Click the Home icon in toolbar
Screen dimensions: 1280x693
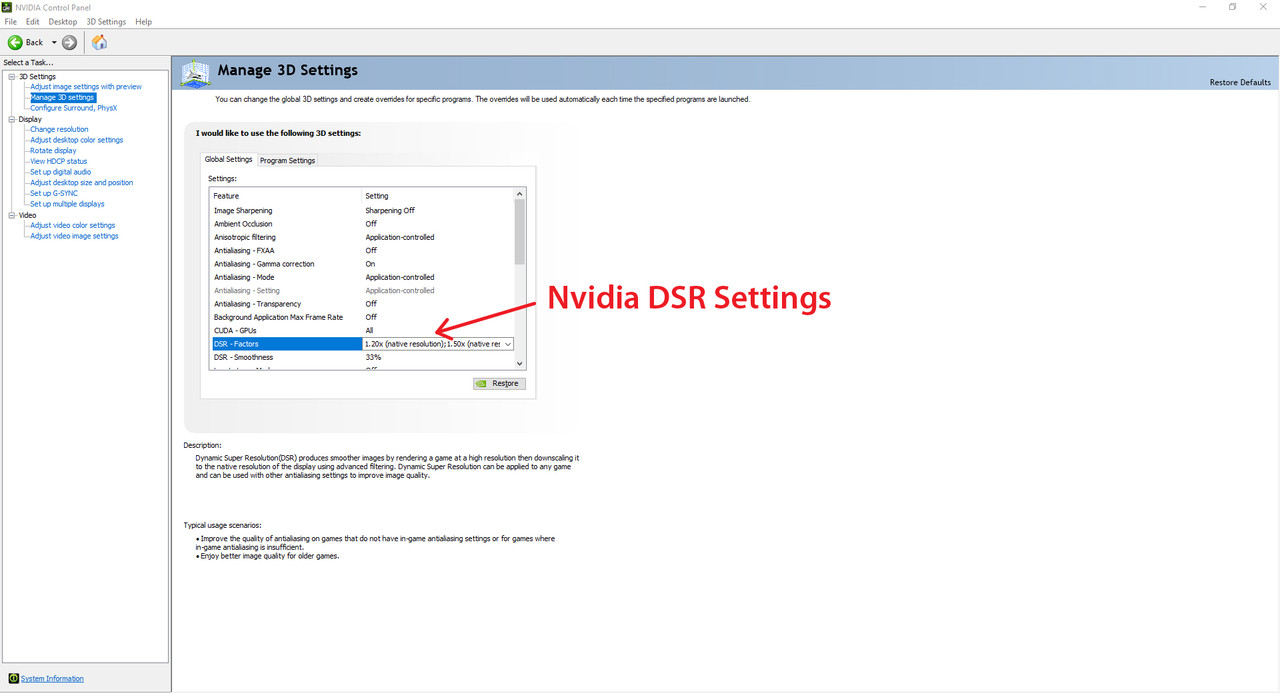click(x=99, y=42)
